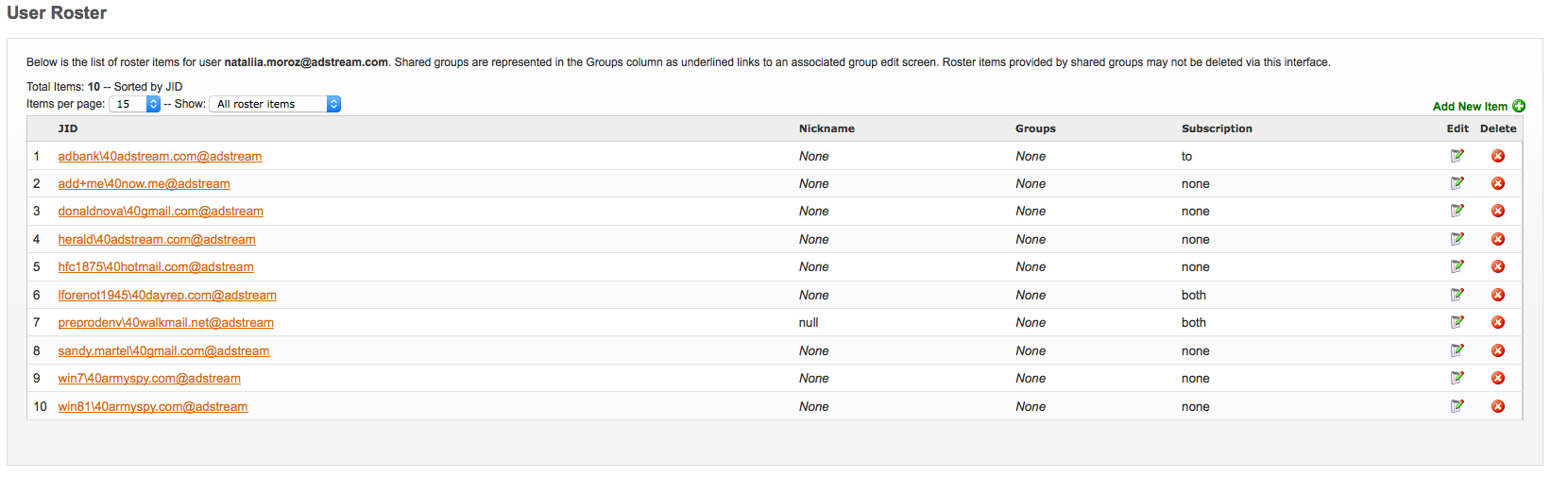The height and width of the screenshot is (478, 1568).
Task: Delete roster item hfc1875\40hotmail.com@adstream
Action: point(1498,266)
